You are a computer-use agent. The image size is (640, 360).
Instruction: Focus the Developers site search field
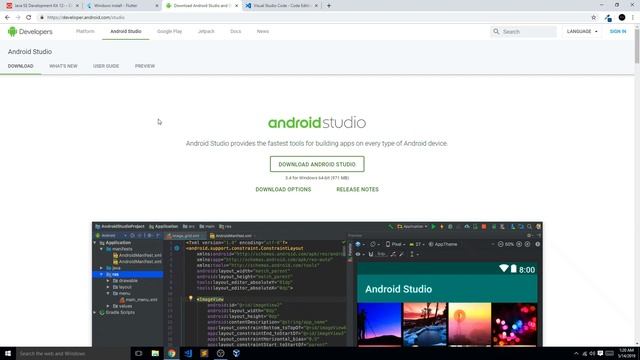pos(524,31)
